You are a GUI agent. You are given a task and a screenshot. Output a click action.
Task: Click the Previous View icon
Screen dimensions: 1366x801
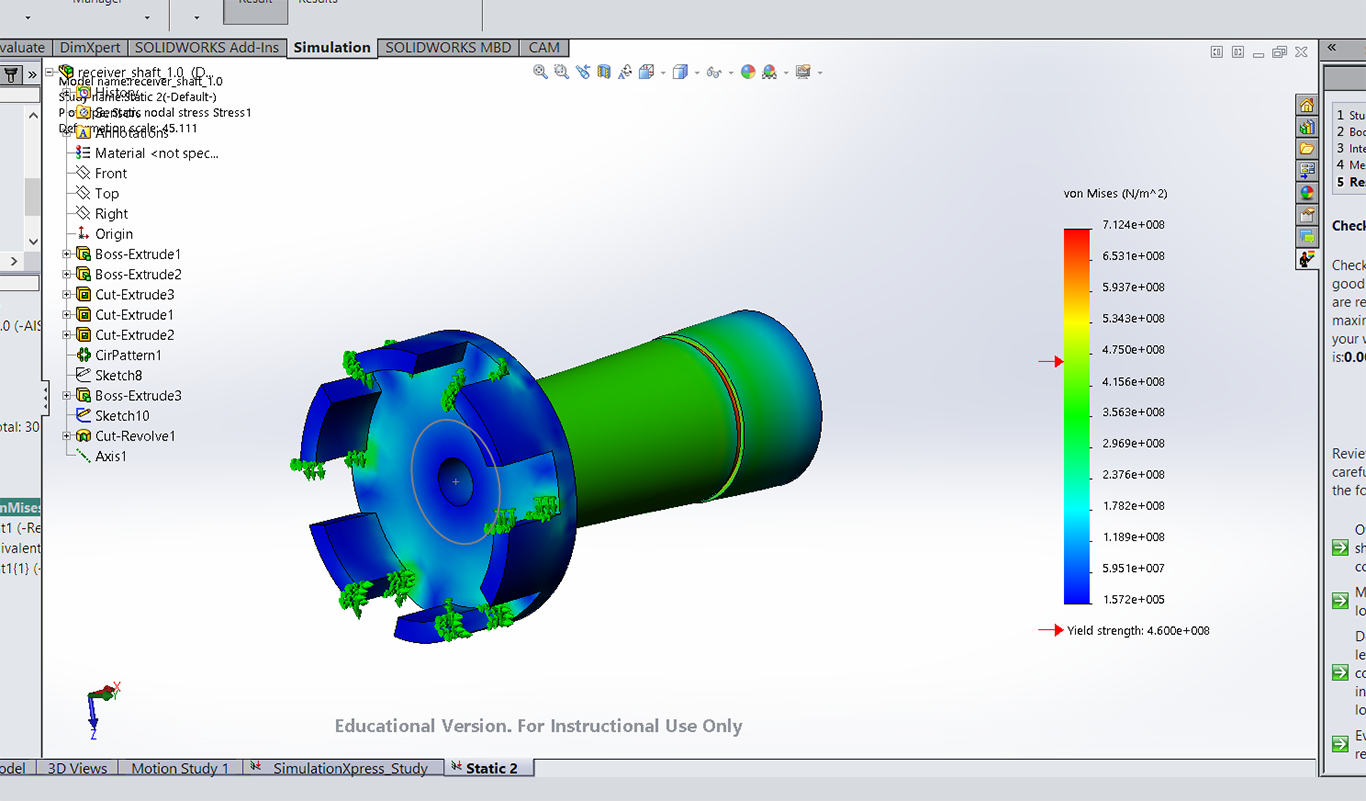coord(583,72)
